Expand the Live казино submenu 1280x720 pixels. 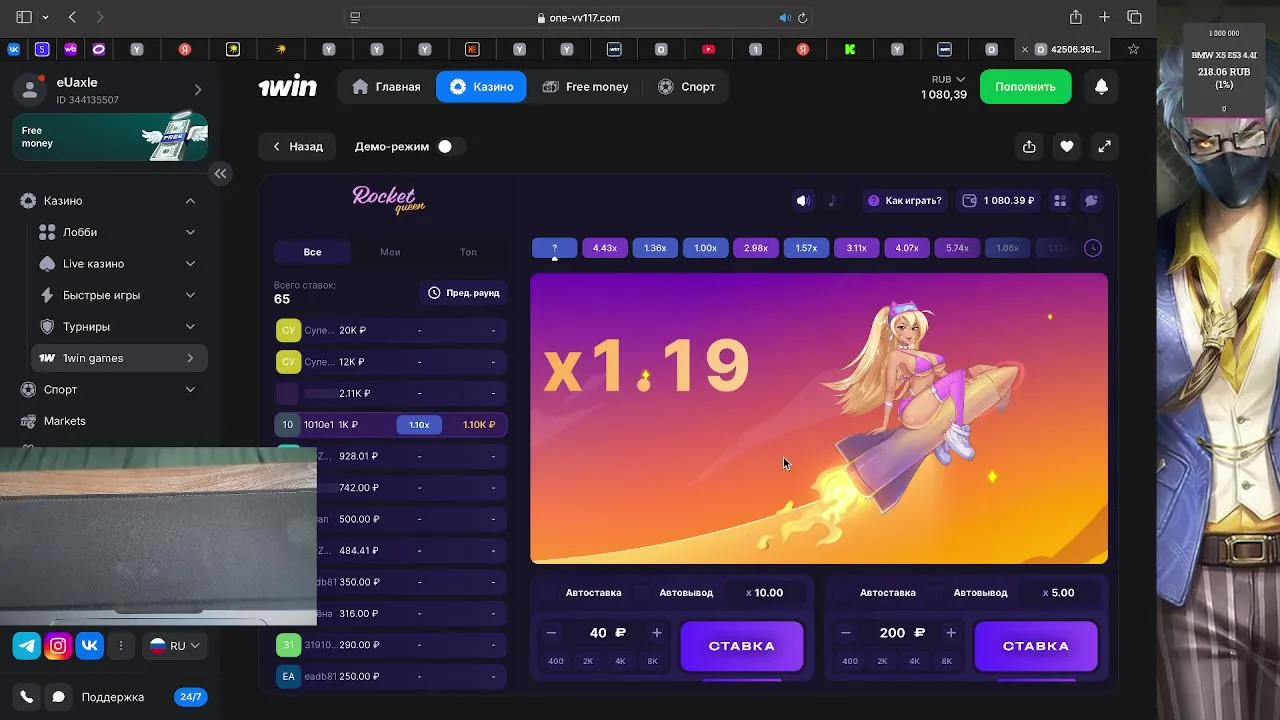[x=190, y=264]
